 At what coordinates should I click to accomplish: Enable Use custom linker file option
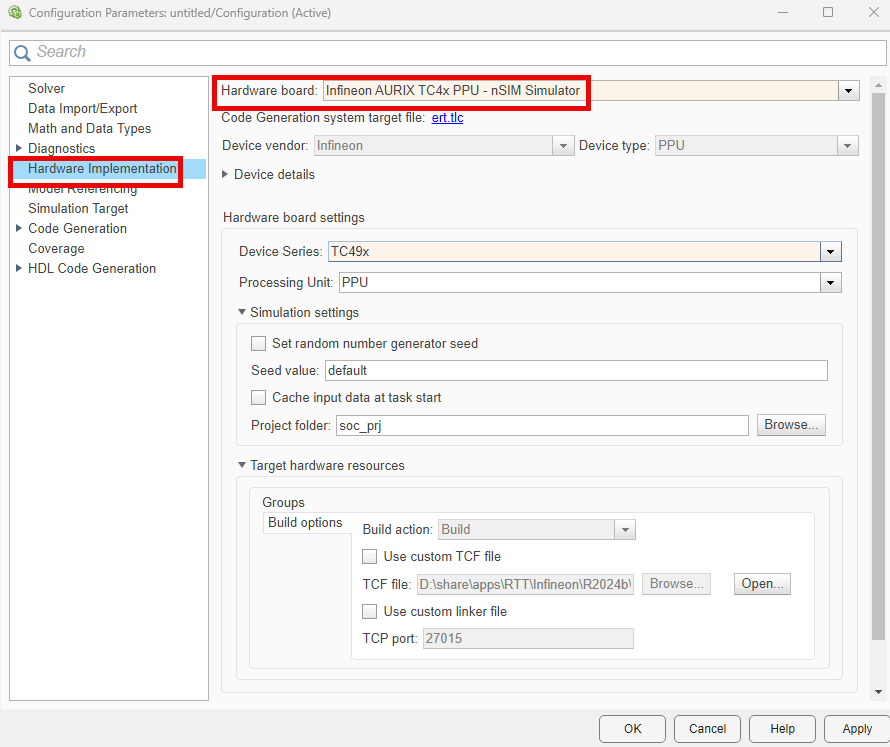point(370,611)
